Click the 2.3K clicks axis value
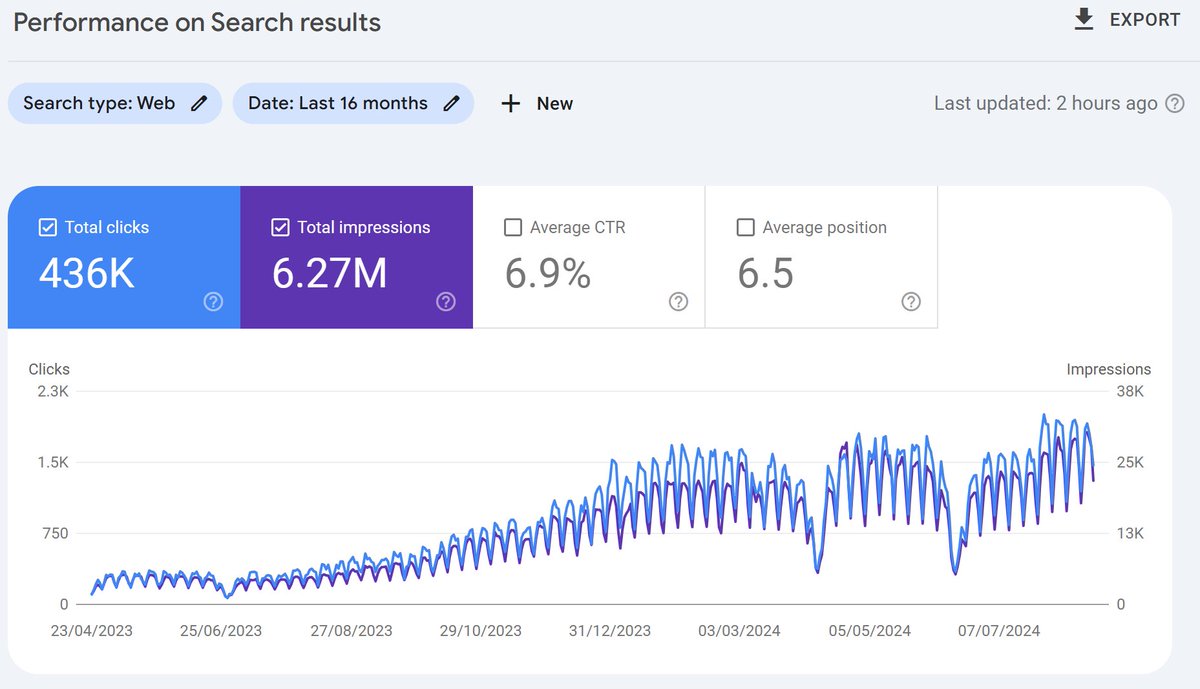The height and width of the screenshot is (689, 1200). [x=52, y=391]
